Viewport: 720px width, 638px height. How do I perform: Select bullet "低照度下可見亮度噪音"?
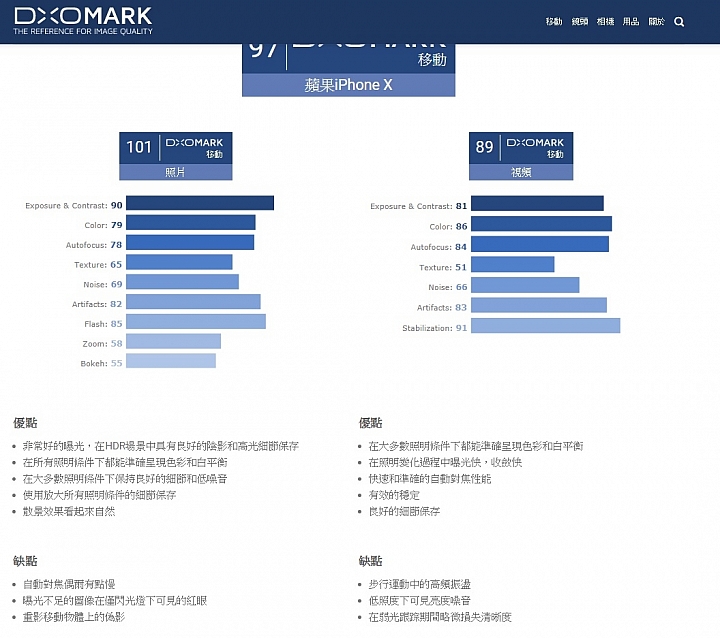[x=420, y=600]
